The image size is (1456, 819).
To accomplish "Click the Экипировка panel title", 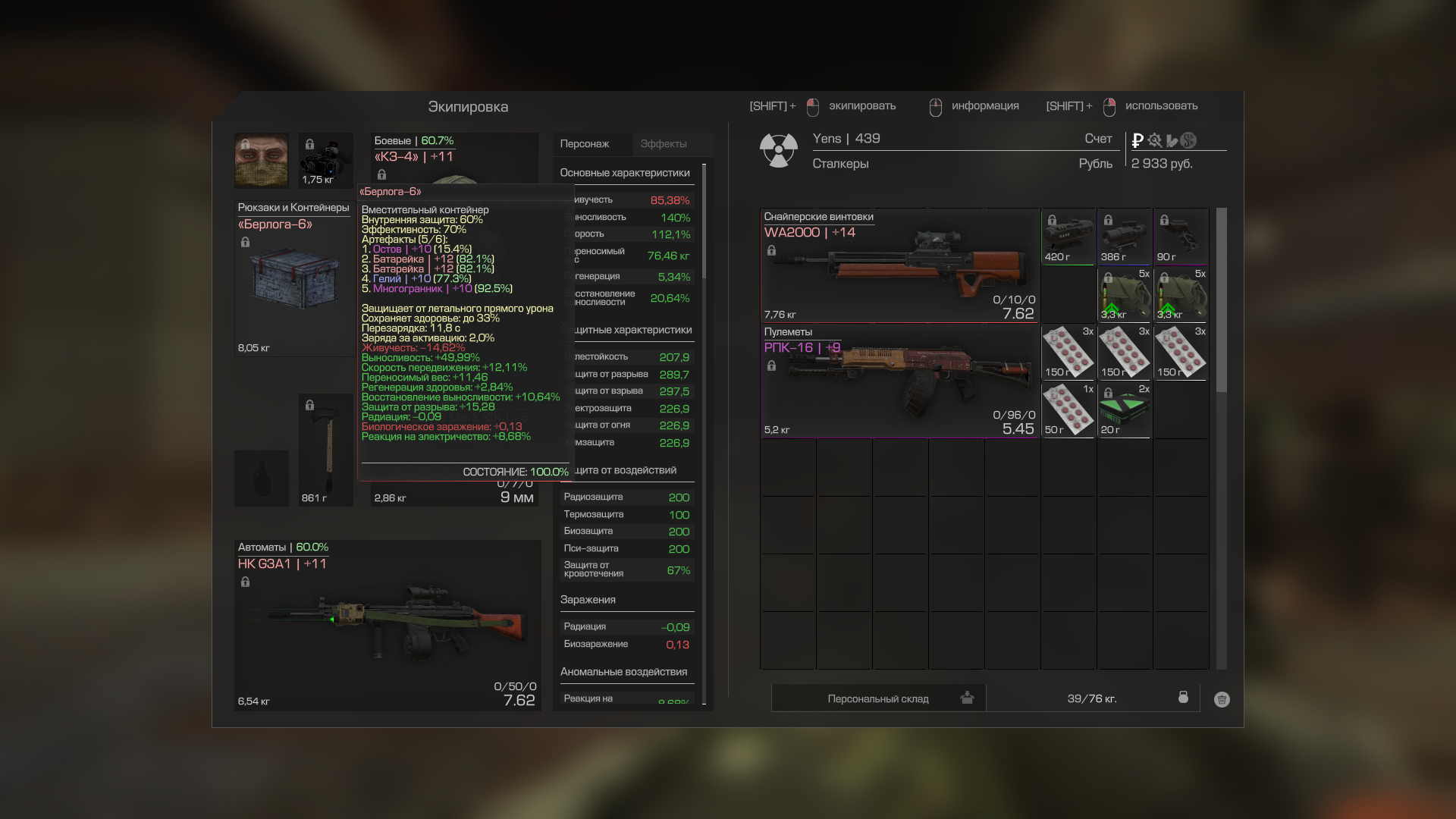I will coord(468,107).
